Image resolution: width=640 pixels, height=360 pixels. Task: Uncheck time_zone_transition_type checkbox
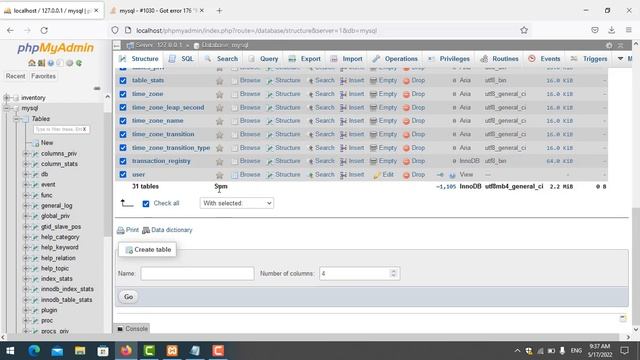point(123,148)
